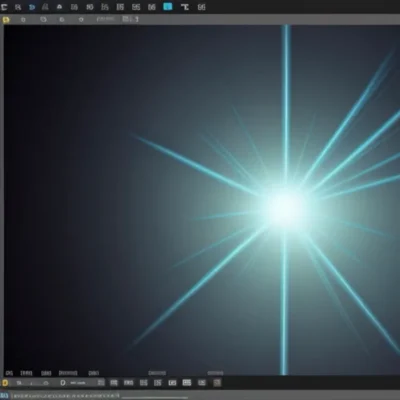This screenshot has height=400, width=400.
Task: Click the blue icon in the status bar
Action: (x=5, y=396)
